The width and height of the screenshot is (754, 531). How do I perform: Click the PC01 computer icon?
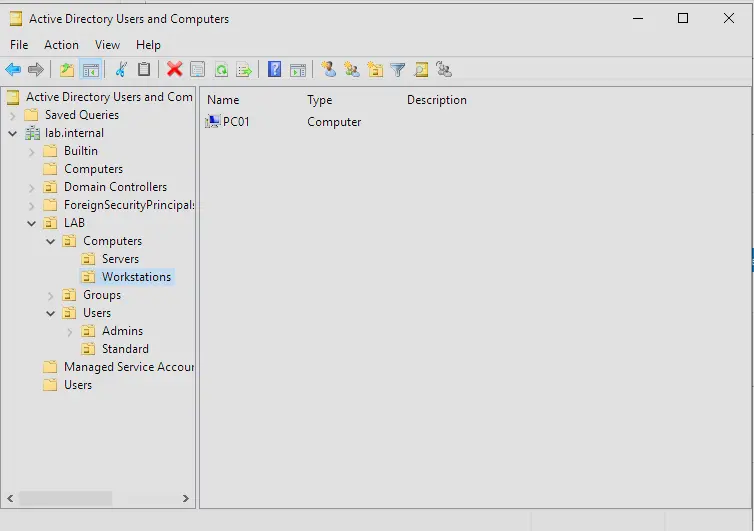[213, 122]
